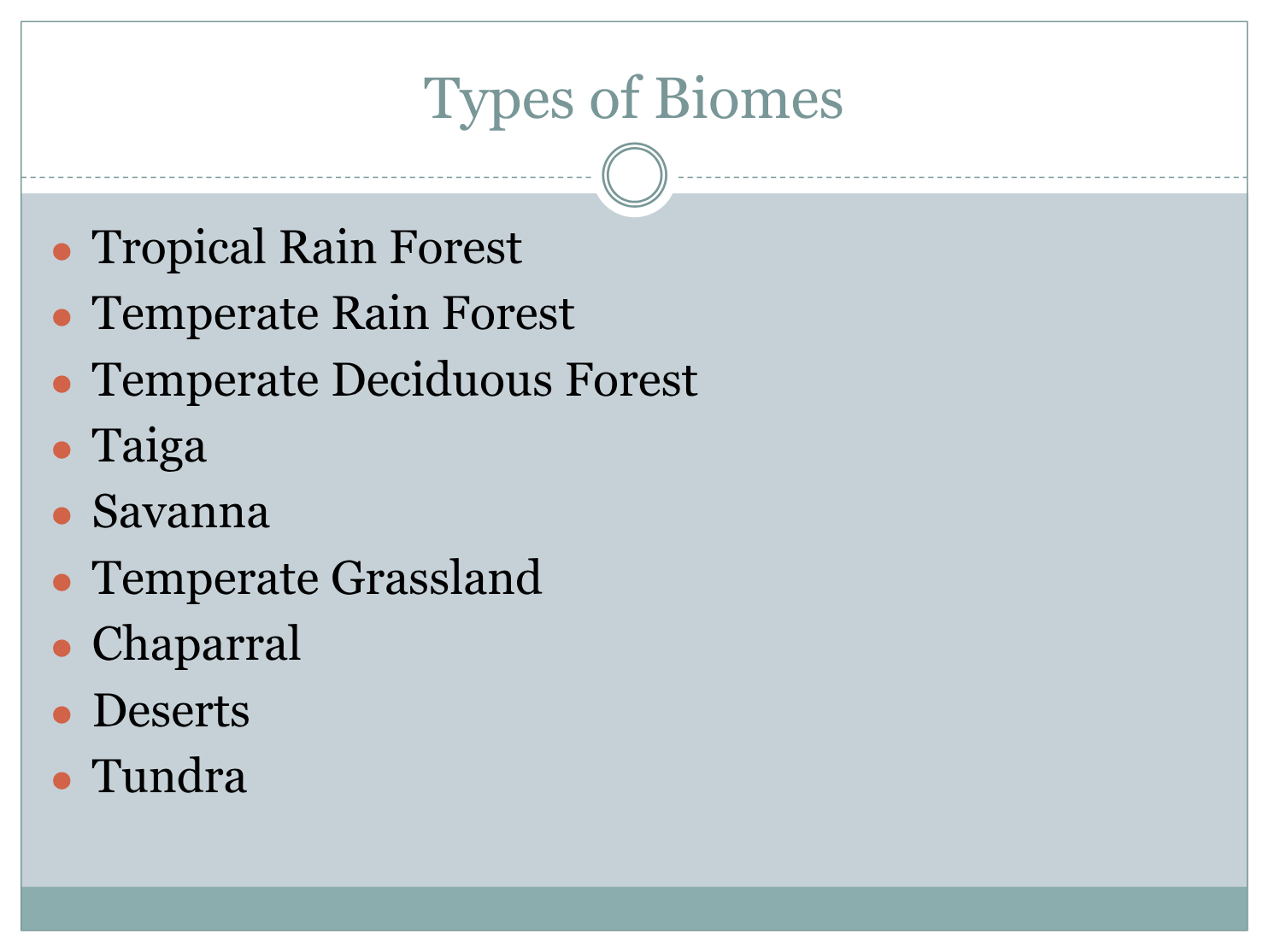
Task: Click the orange bullet beside Chaparral
Action: click(62, 649)
